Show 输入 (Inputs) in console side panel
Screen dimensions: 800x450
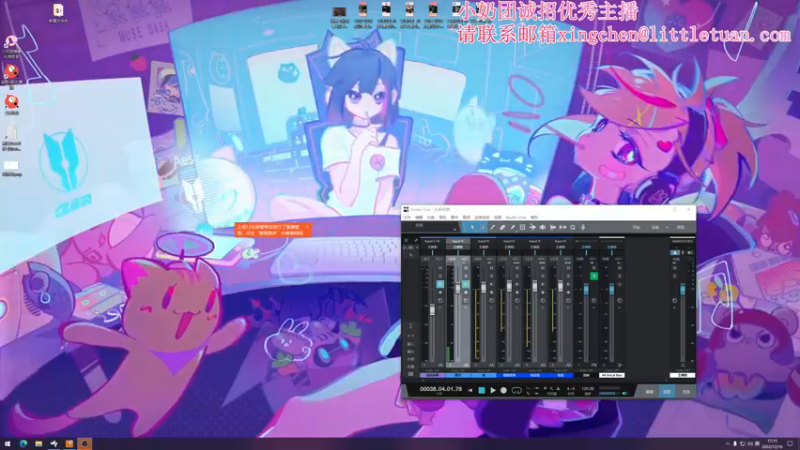tap(410, 344)
